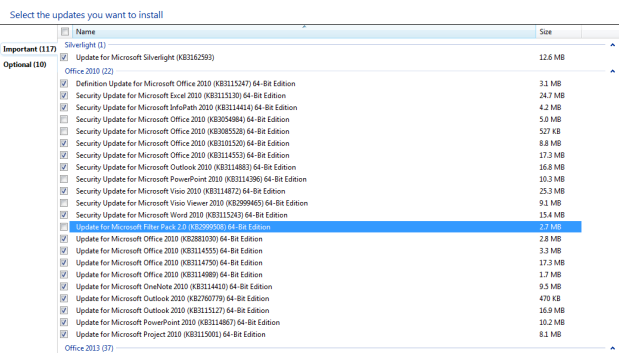Switch to the Optional (10) updates tab
The width and height of the screenshot is (619, 363).
pyautogui.click(x=25, y=64)
